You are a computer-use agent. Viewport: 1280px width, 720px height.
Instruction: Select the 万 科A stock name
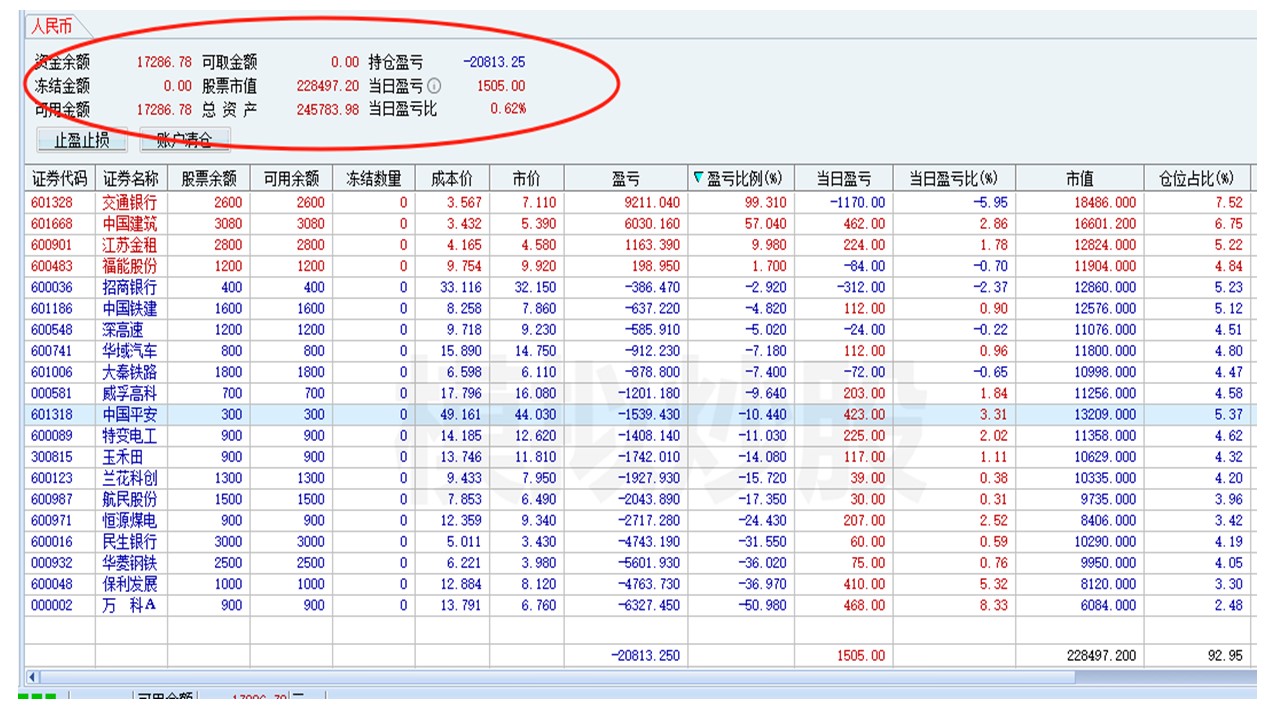tap(129, 605)
